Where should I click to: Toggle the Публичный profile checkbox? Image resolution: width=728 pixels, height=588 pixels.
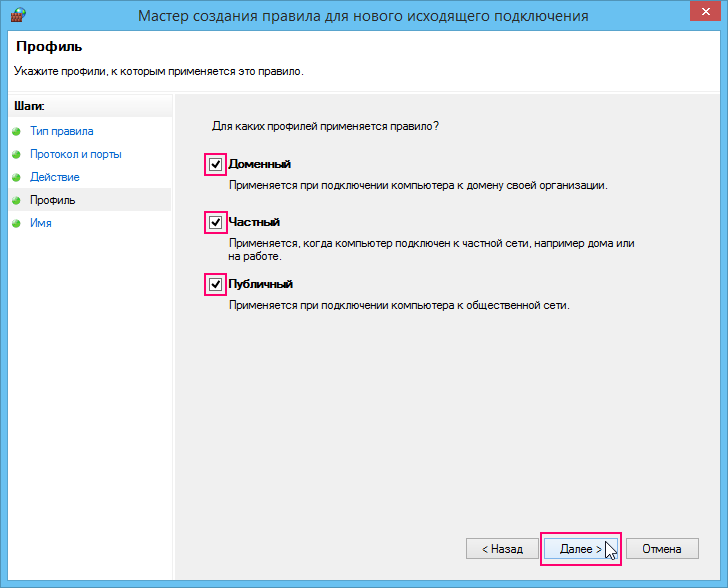click(x=215, y=284)
